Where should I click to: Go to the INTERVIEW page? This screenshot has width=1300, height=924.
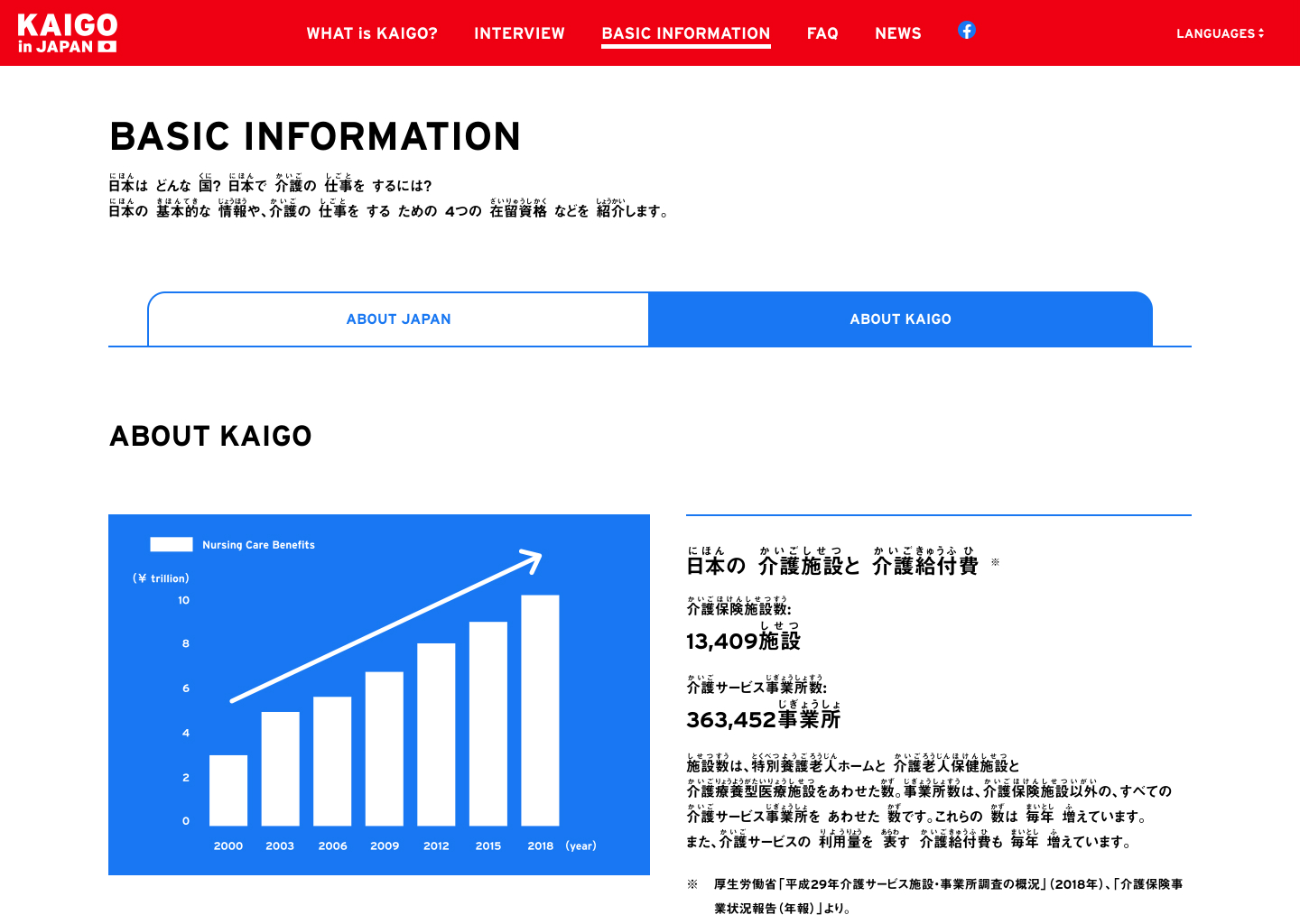(519, 33)
